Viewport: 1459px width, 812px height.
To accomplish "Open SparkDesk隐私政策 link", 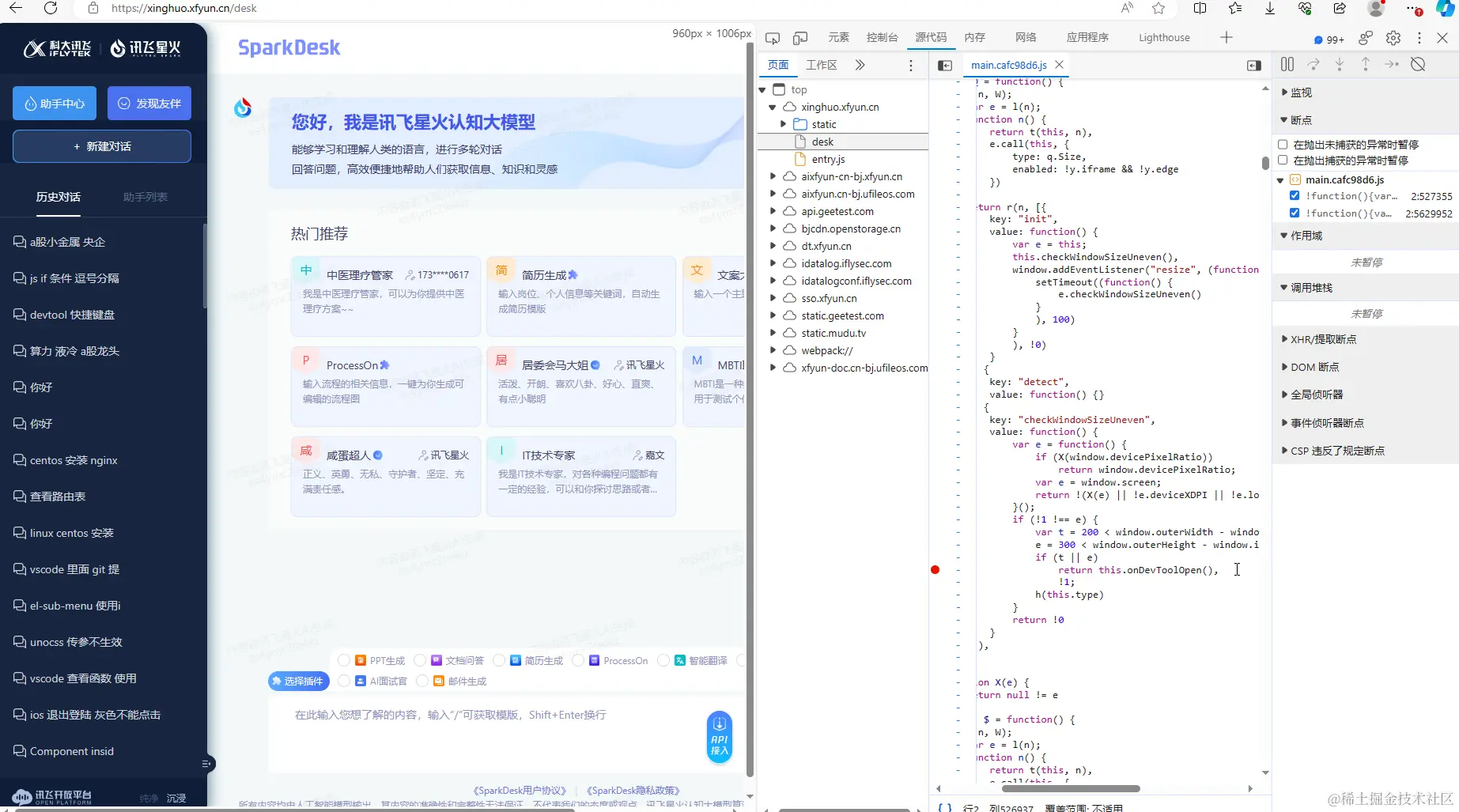I will click(x=633, y=791).
